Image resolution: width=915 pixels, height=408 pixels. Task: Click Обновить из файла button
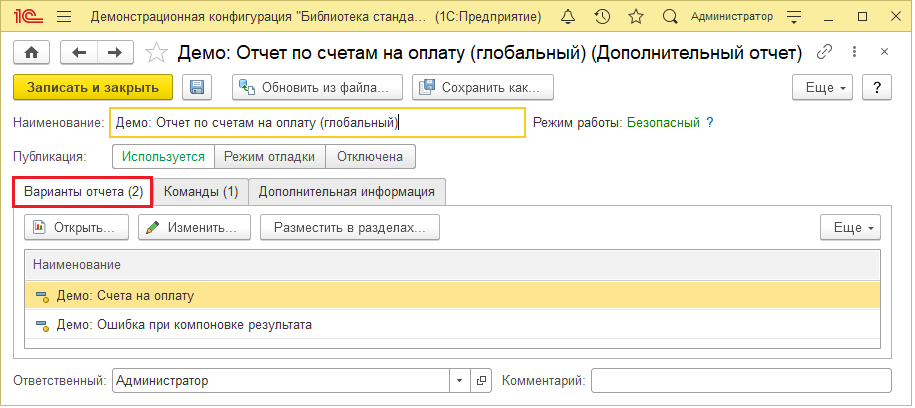(x=317, y=88)
